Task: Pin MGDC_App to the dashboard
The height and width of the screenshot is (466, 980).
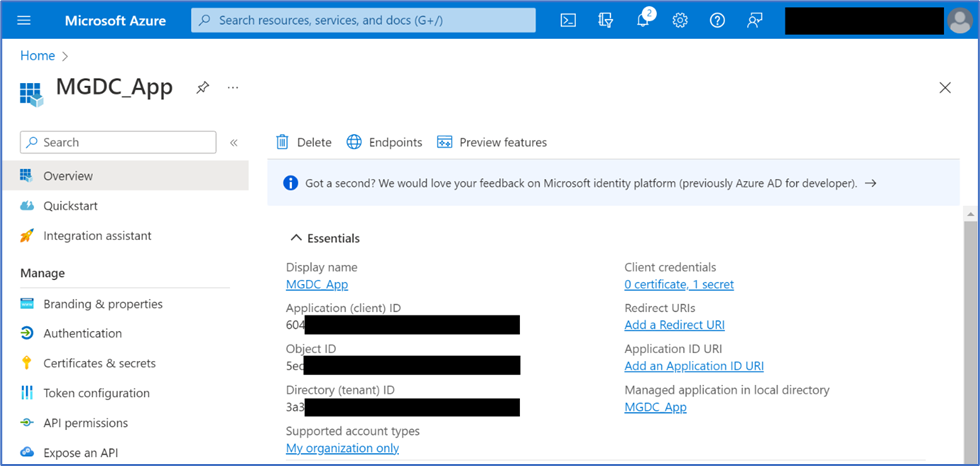Action: pos(202,87)
